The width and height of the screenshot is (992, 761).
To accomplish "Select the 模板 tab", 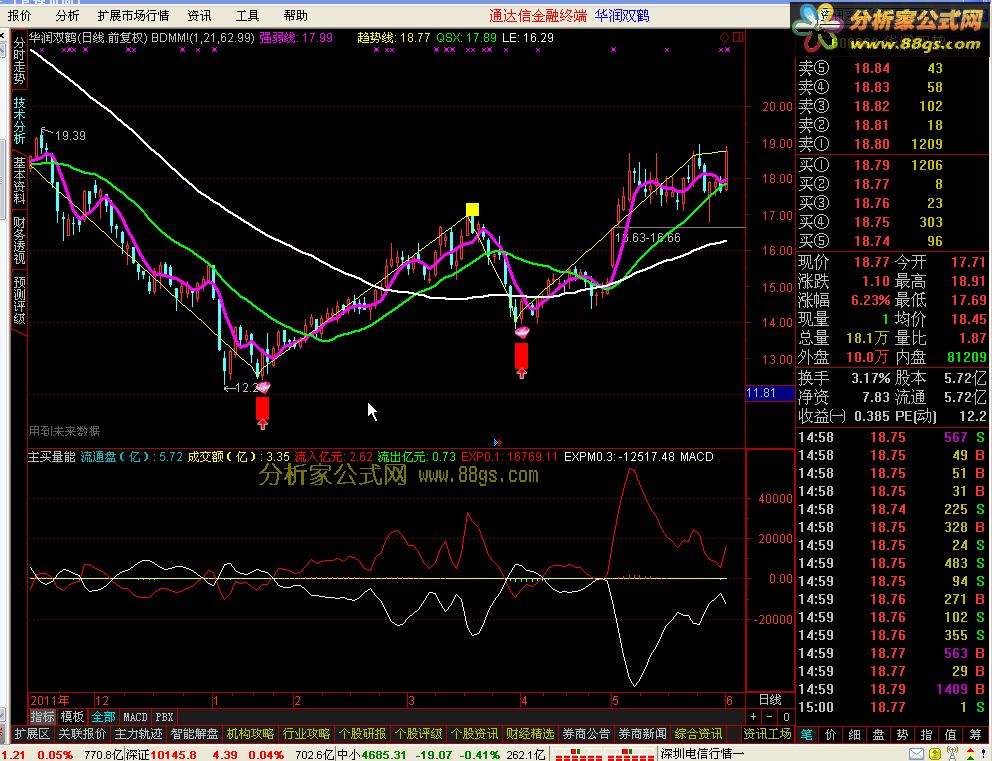I will tap(72, 717).
